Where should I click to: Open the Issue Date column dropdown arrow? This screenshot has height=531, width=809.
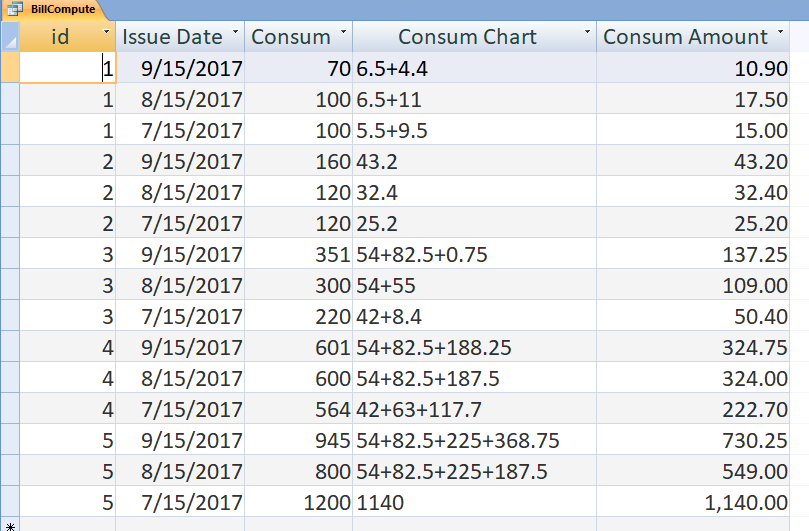[x=235, y=31]
